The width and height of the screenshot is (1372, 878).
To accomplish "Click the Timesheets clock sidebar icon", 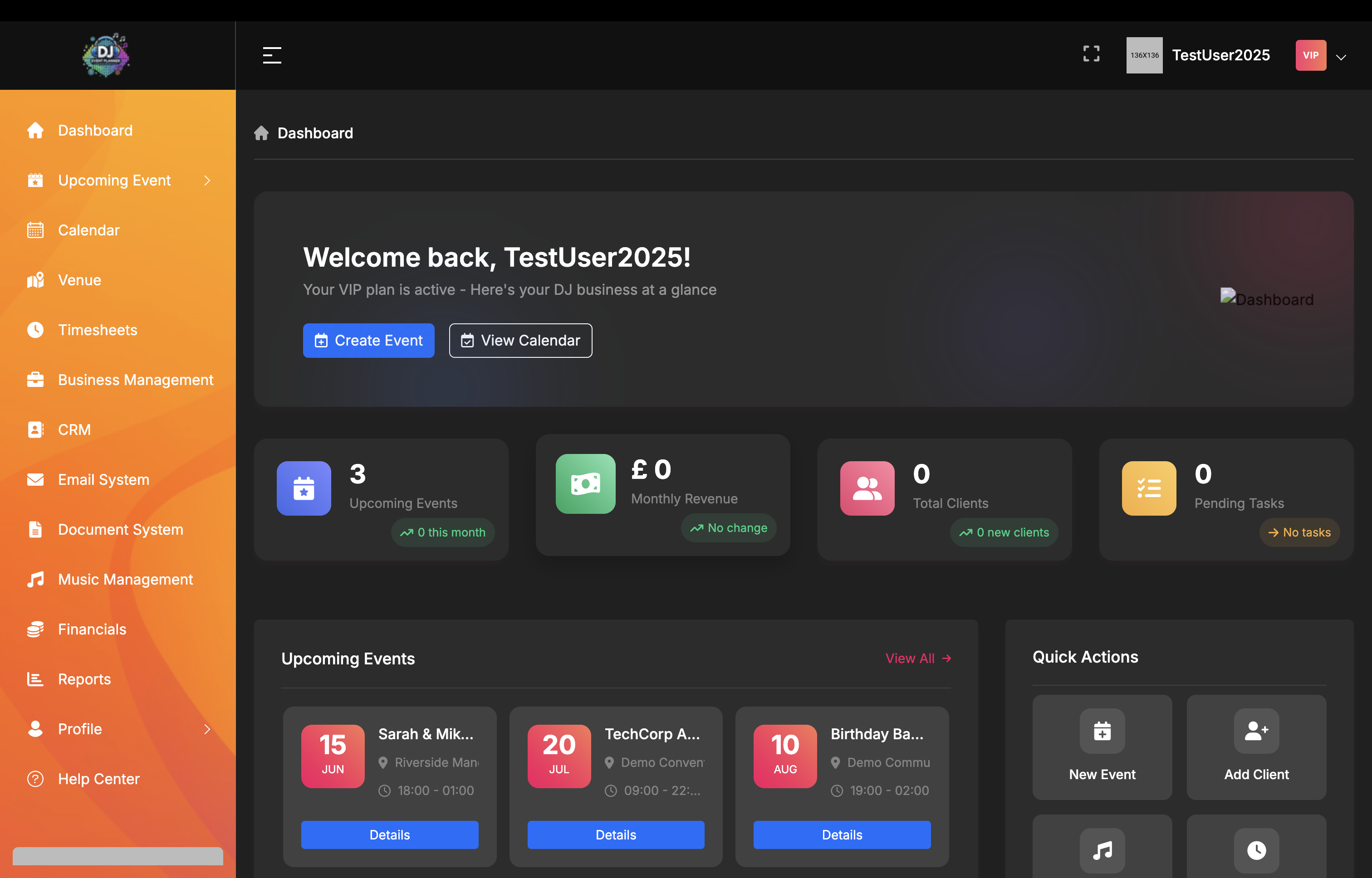I will [35, 330].
